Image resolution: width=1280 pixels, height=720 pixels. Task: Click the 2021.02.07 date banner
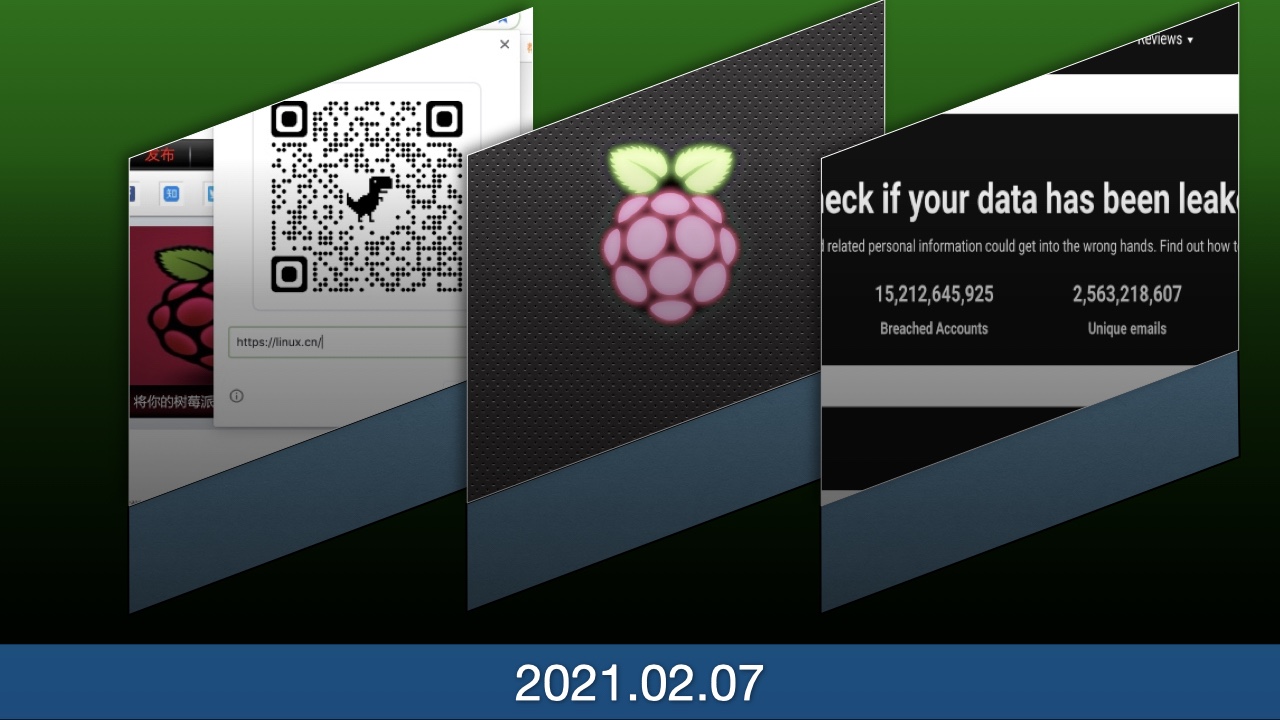(640, 683)
